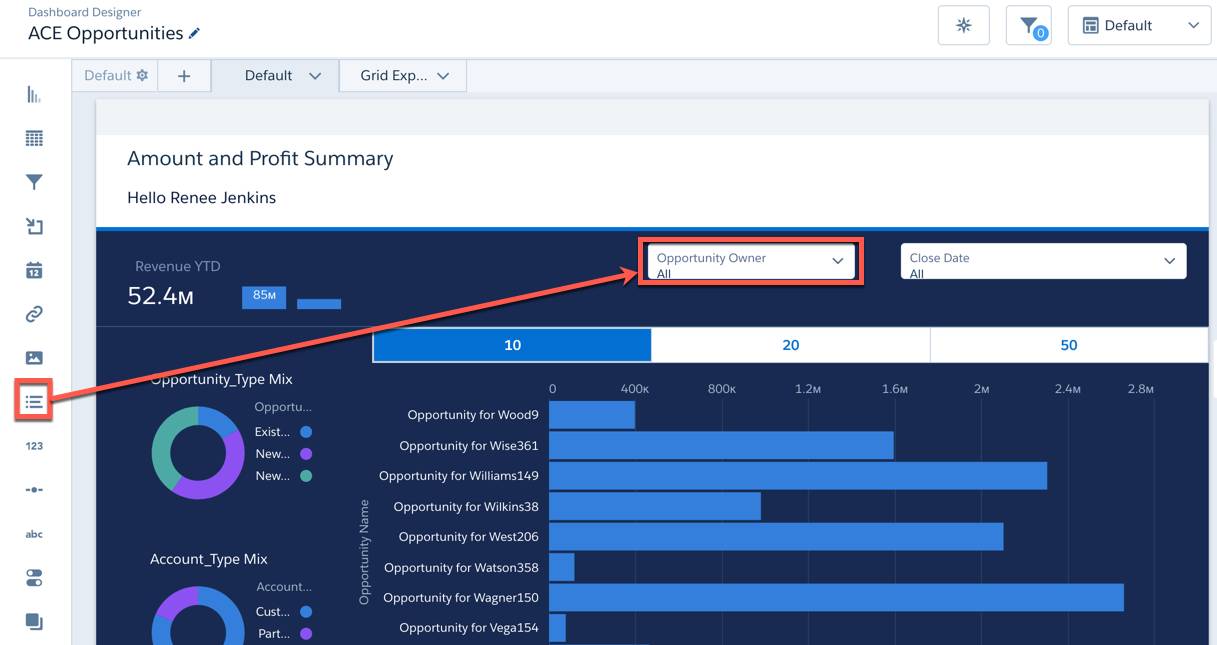Select the 50 toggle option
The width and height of the screenshot is (1217, 645).
[x=1069, y=345]
